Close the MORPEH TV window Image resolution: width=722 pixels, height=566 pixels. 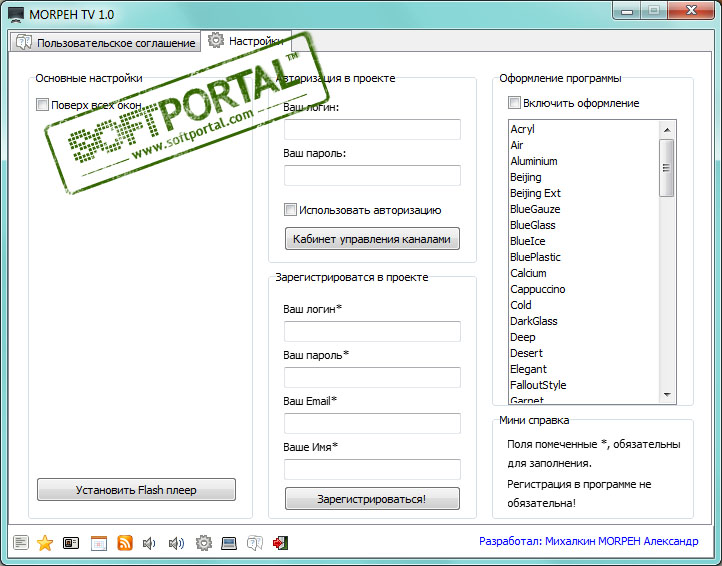tap(691, 11)
